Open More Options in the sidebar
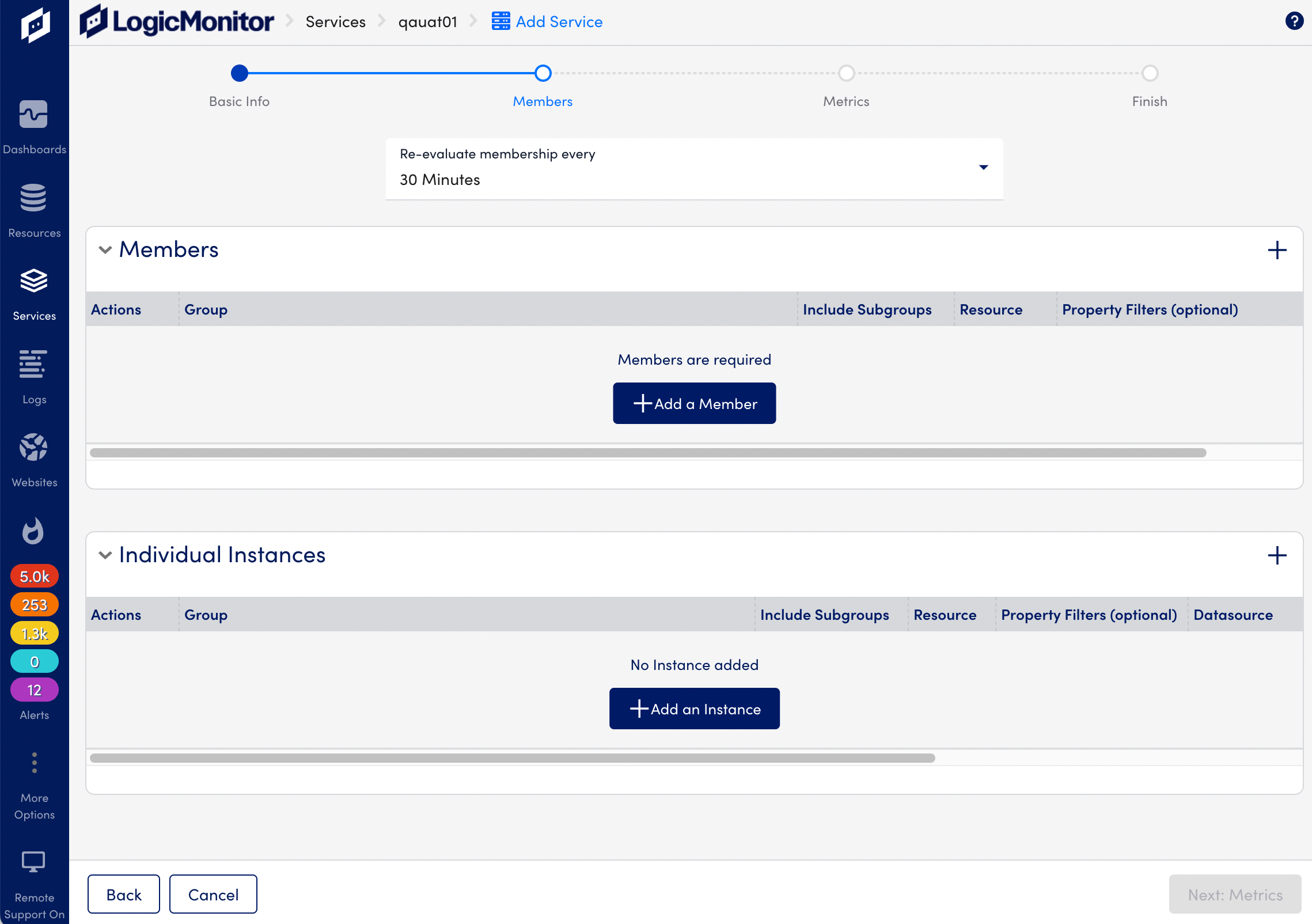The width and height of the screenshot is (1312, 924). pos(35,786)
